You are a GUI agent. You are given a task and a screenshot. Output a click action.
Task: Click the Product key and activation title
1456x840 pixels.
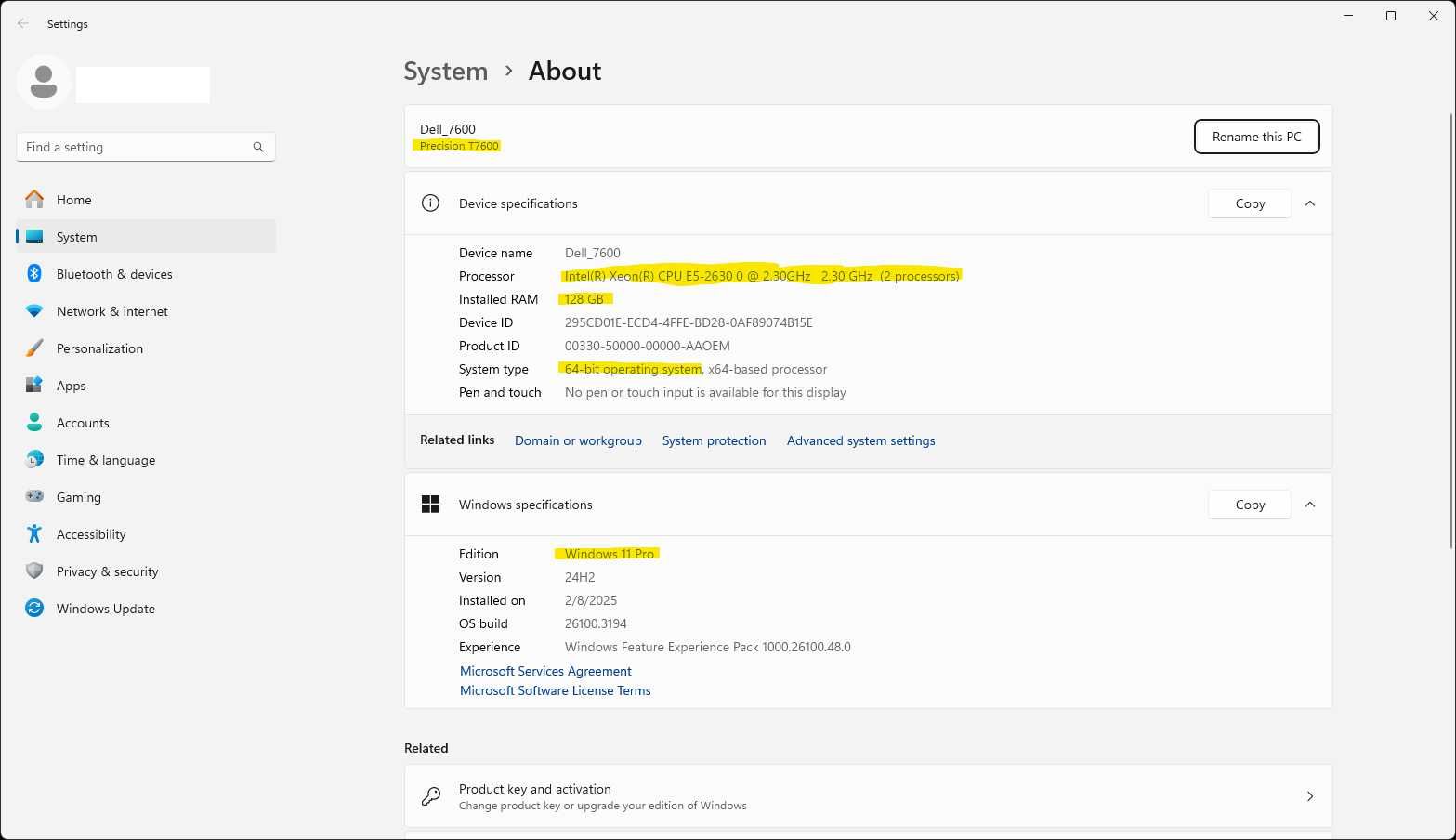point(534,789)
